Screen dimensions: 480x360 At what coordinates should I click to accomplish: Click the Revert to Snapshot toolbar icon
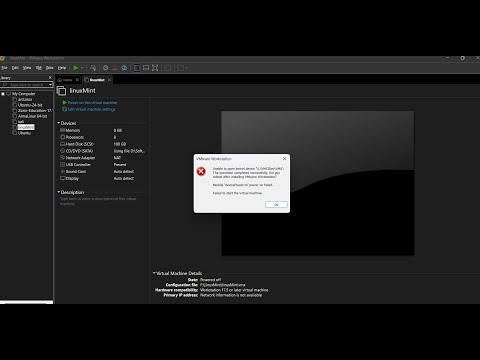pos(115,68)
